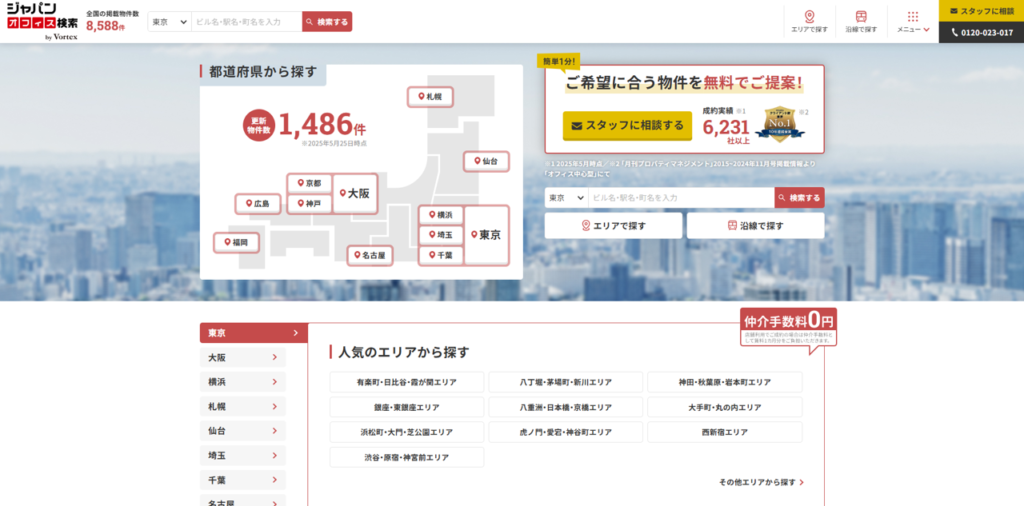Select 神戸 on the map
Image resolution: width=1024 pixels, height=506 pixels.
tap(310, 204)
